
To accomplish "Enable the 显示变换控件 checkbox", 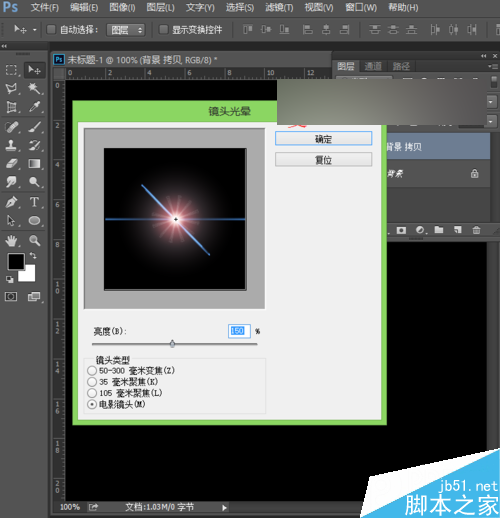I will pyautogui.click(x=163, y=29).
